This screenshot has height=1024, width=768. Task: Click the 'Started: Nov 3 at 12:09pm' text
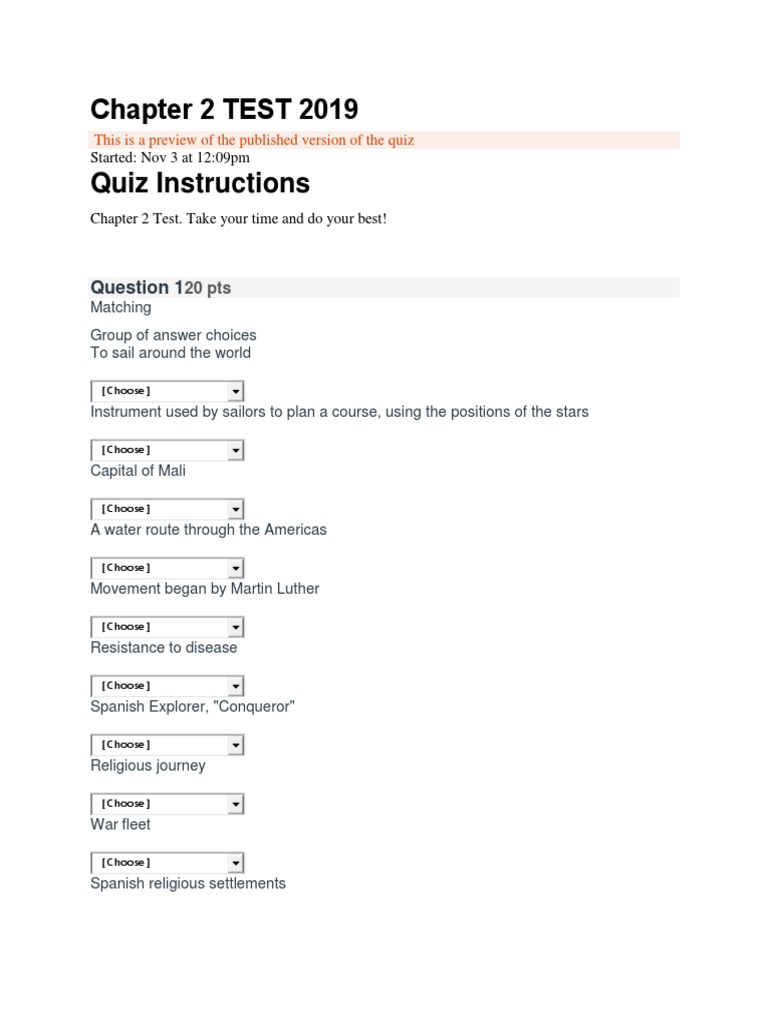170,157
